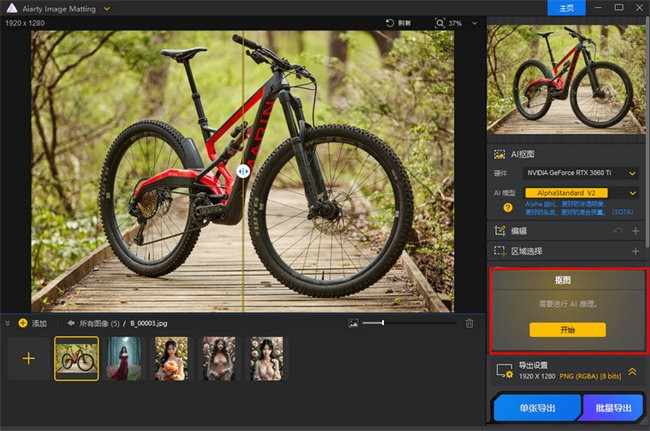650x431 pixels.
Task: Maximize the Aiarty window
Action: pyautogui.click(x=619, y=7)
